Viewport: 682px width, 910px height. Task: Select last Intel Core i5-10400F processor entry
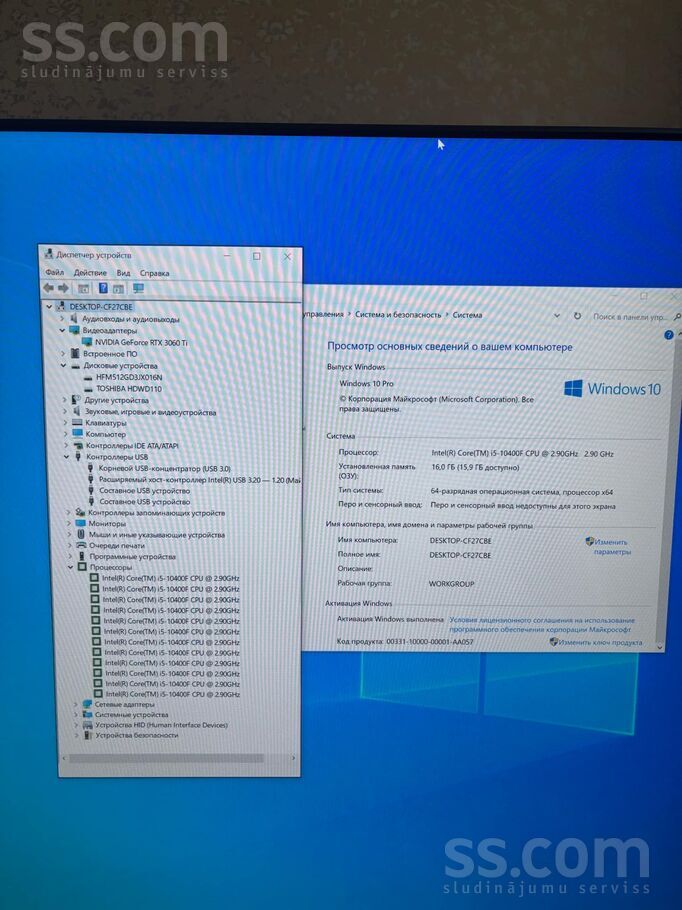point(172,694)
